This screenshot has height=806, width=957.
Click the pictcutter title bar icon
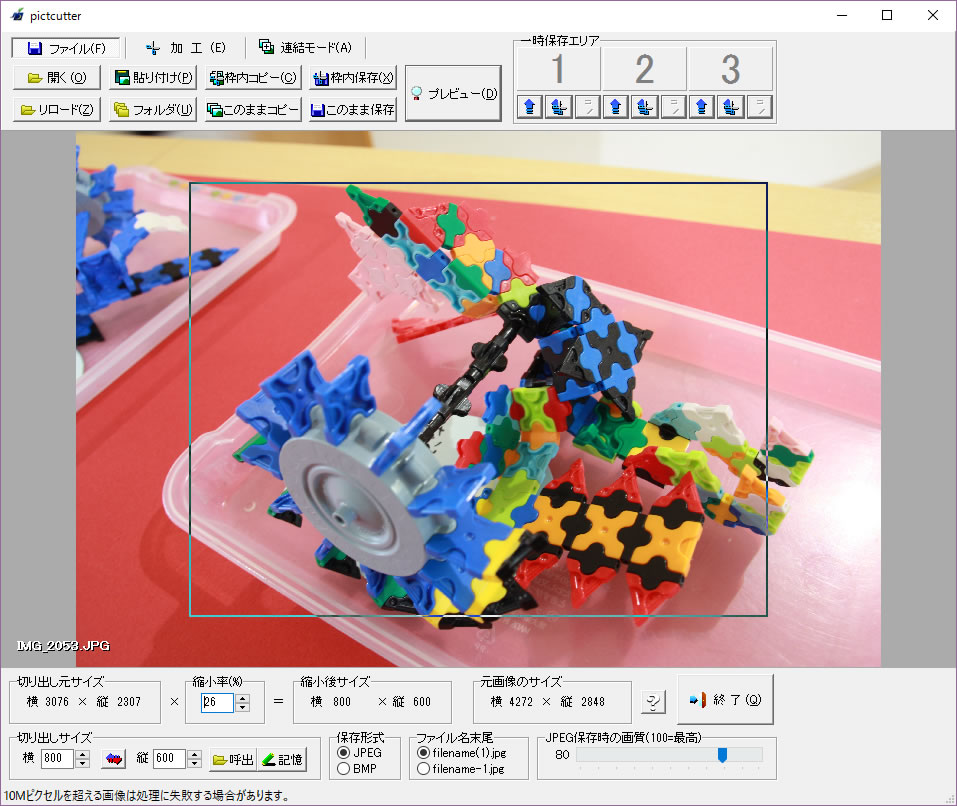(x=17, y=15)
